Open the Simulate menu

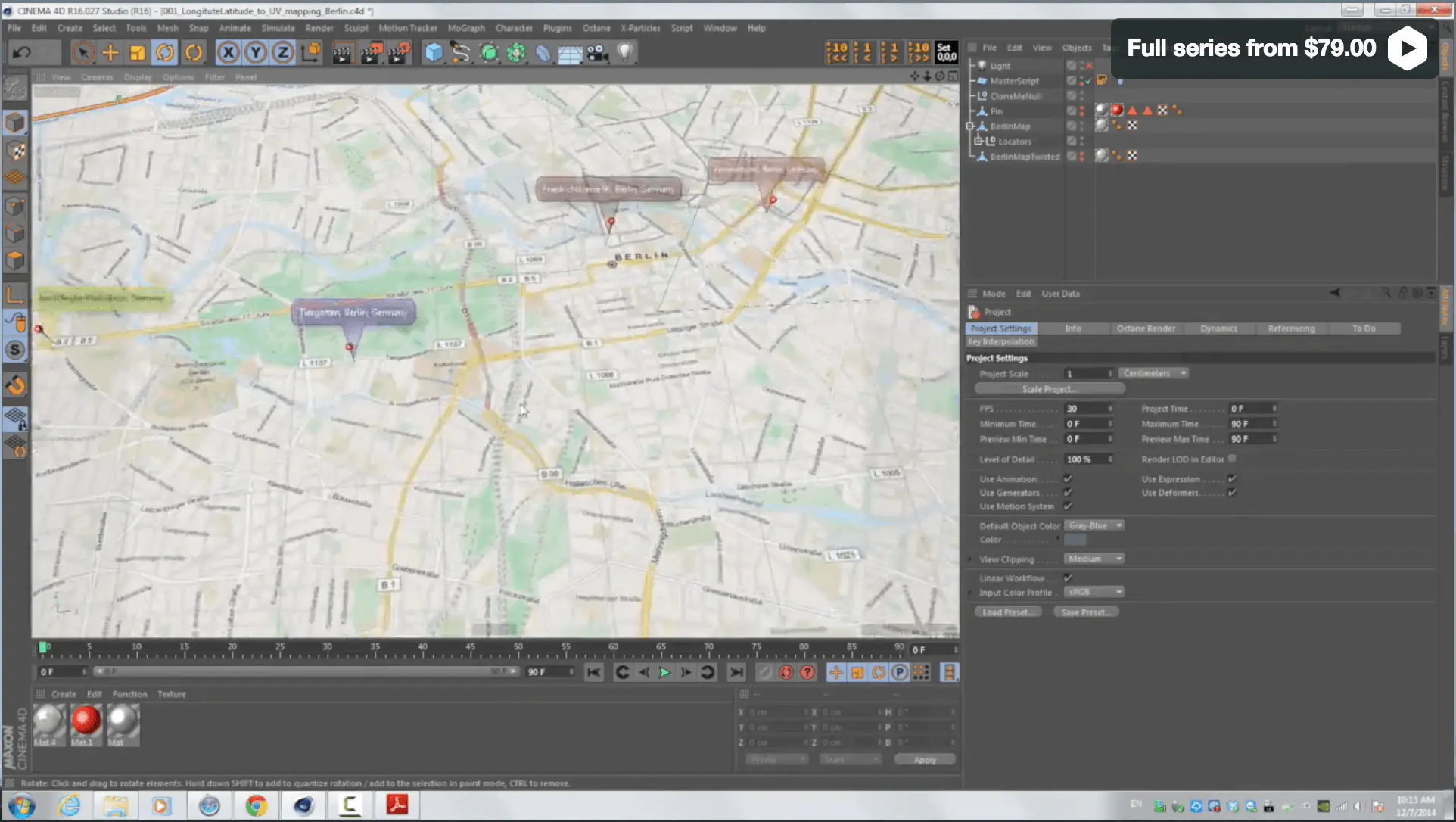(x=278, y=28)
